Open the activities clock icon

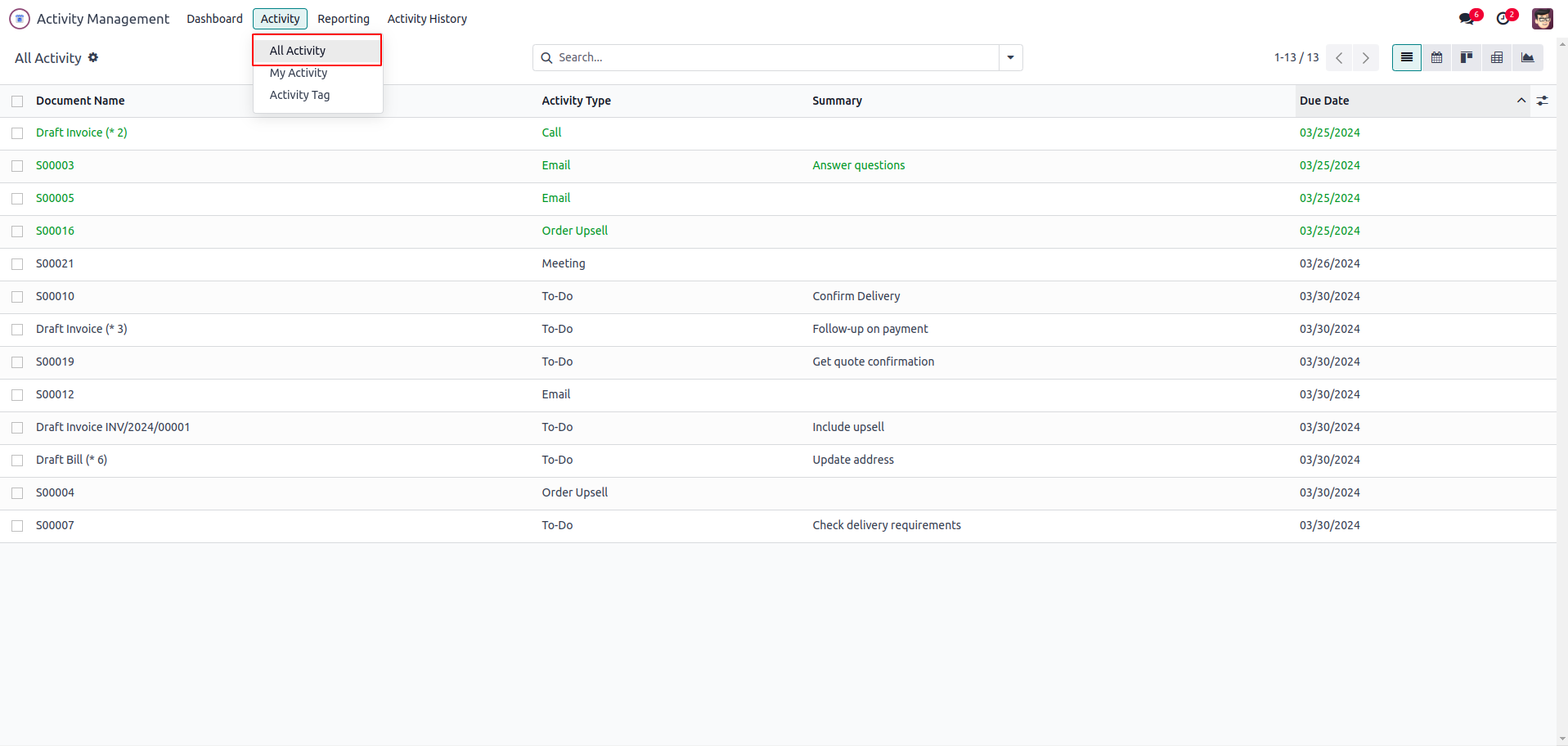click(x=1504, y=18)
